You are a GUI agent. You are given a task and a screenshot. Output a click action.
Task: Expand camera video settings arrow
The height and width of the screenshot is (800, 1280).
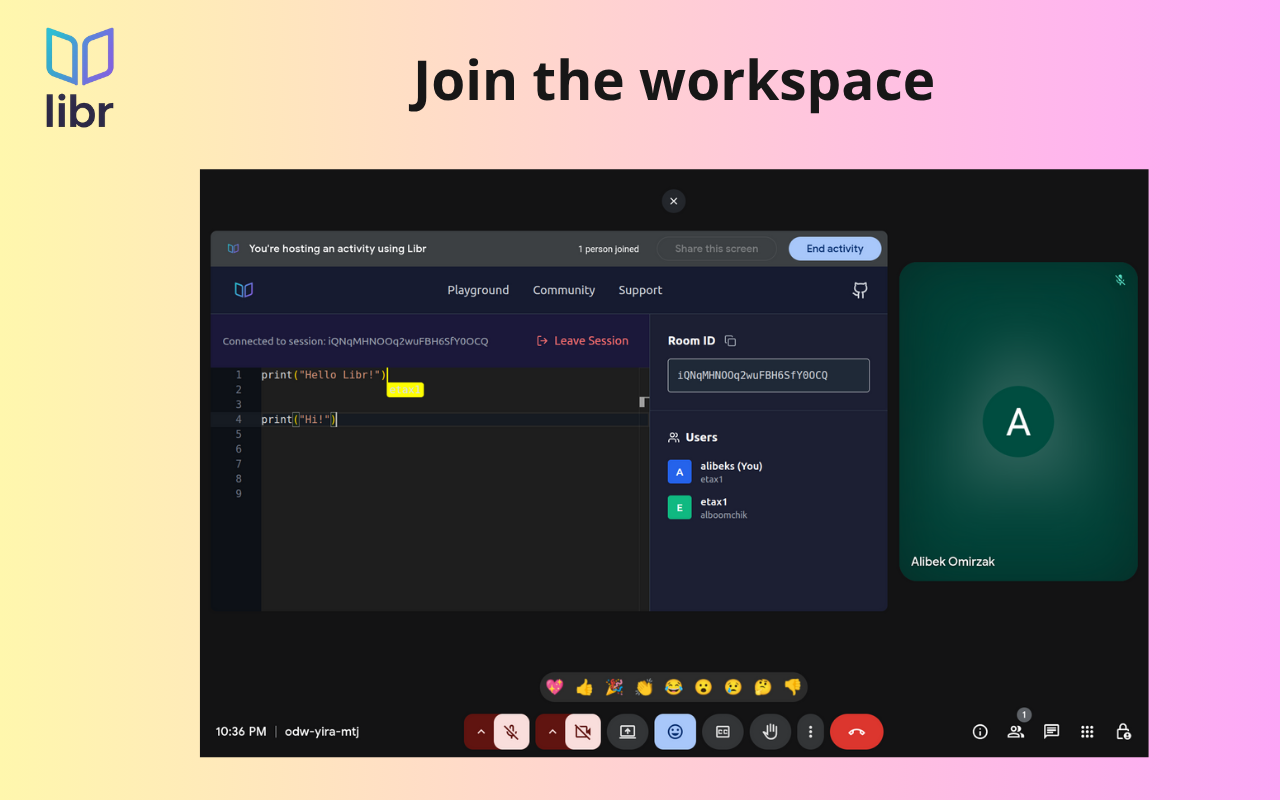click(552, 732)
